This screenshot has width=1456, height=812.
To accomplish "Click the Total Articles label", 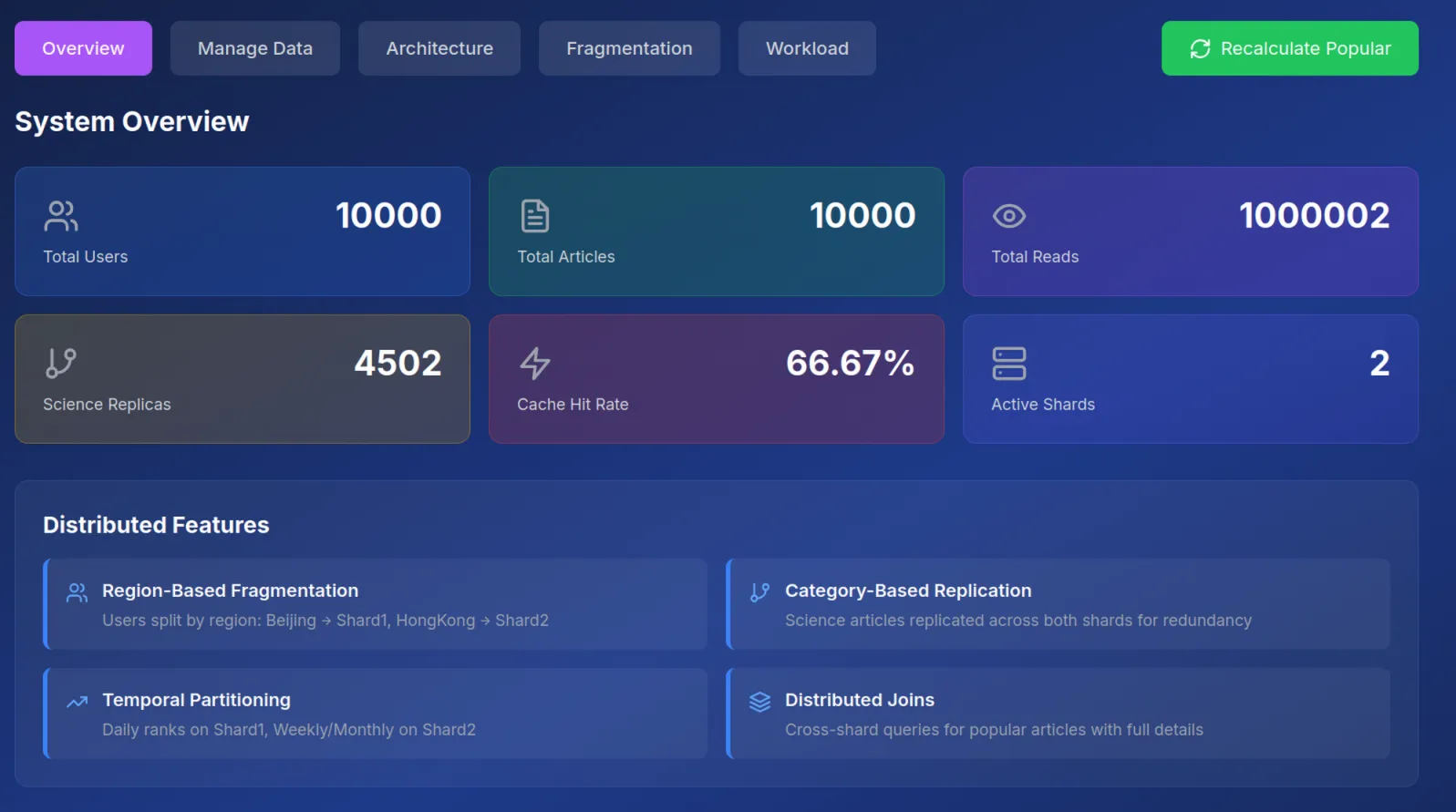I will point(566,257).
